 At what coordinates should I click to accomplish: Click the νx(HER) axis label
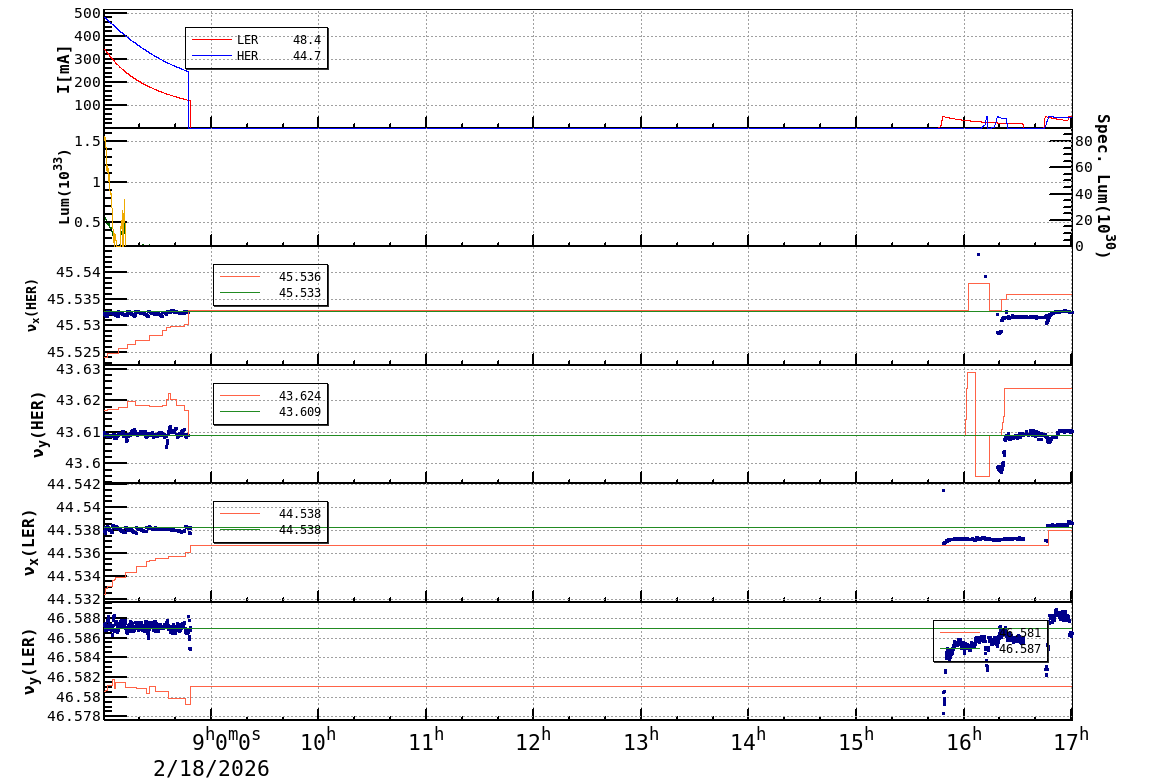32,307
